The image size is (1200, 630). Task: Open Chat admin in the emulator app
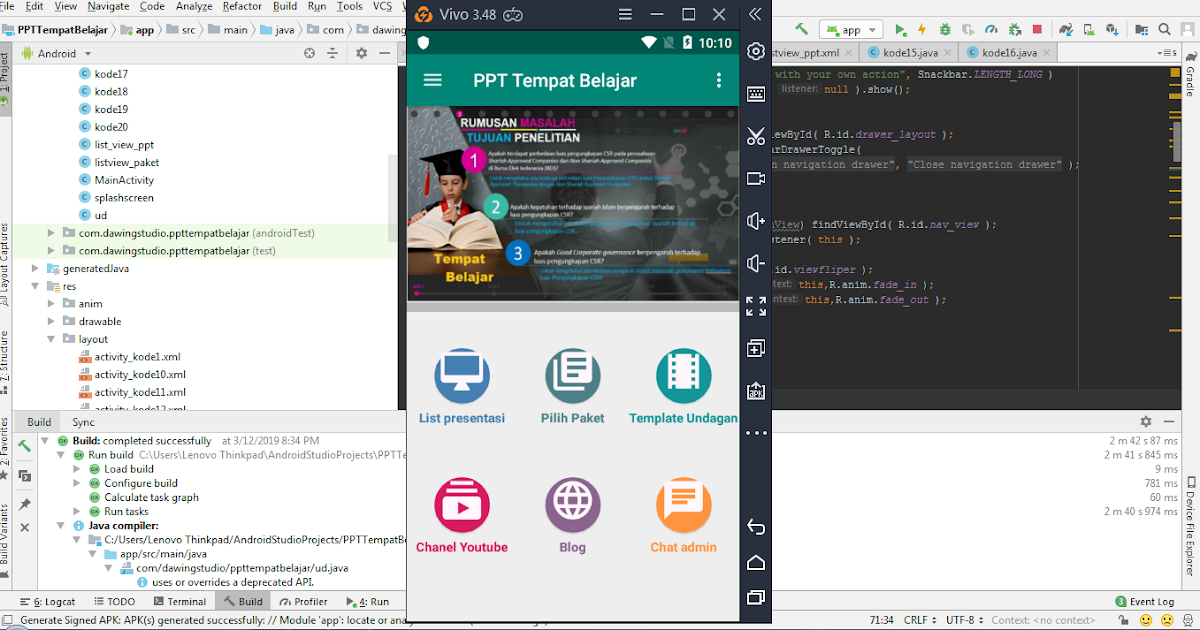click(x=684, y=505)
